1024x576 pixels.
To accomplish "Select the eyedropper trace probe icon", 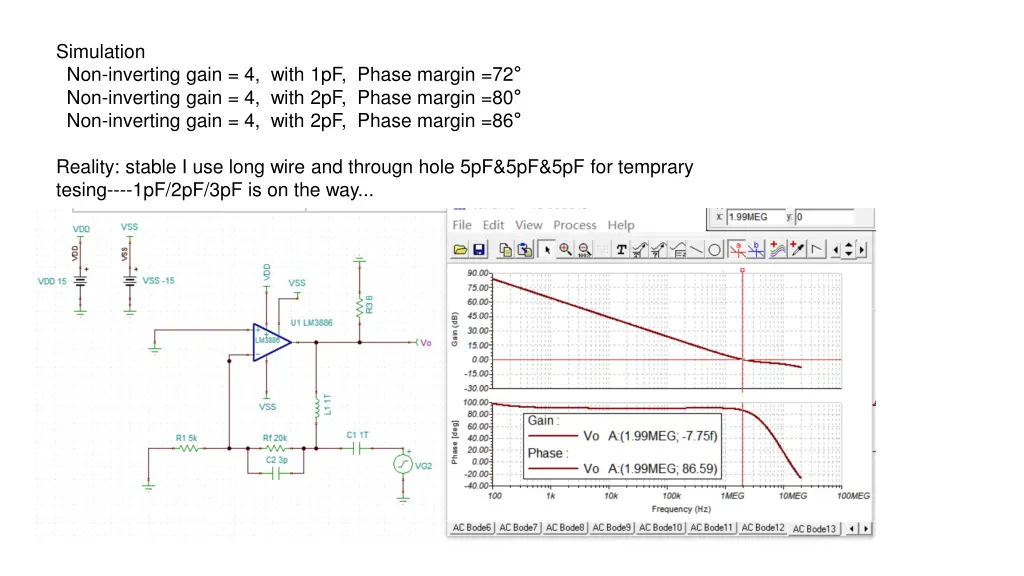I will click(796, 250).
